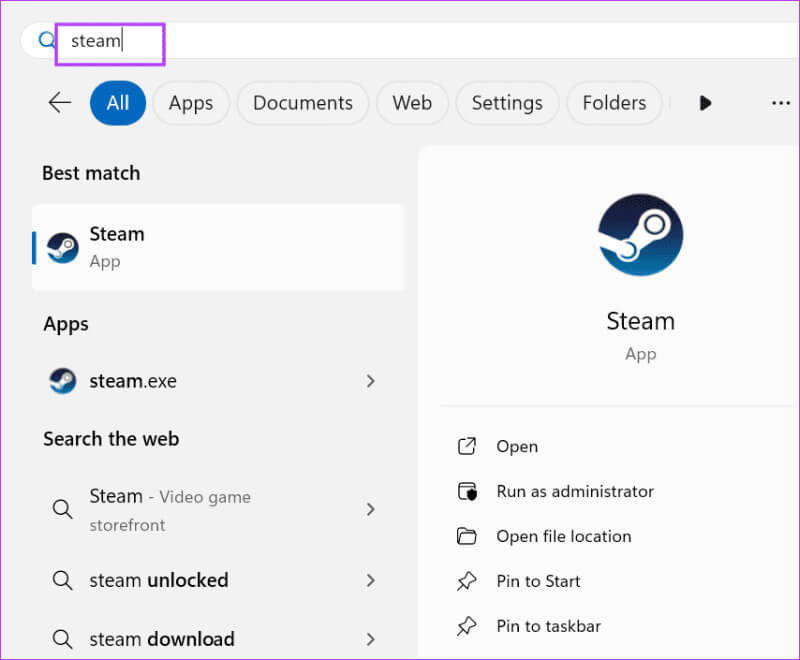Show more filters with play arrow
Viewport: 800px width, 660px height.
tap(706, 103)
